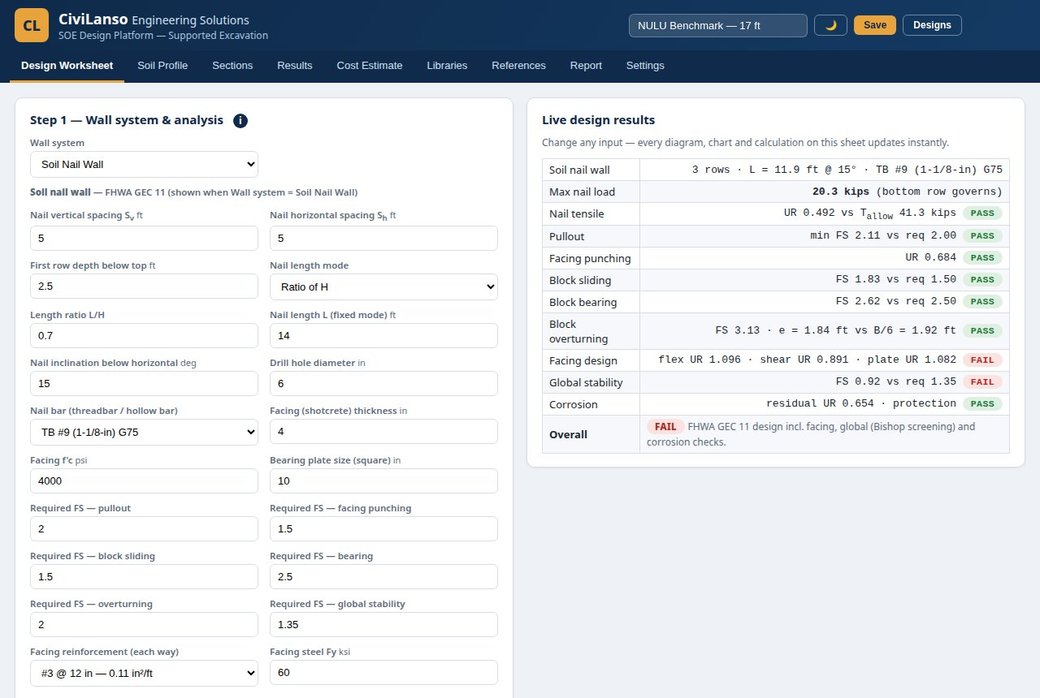Edit Required FS overturning field
Image resolution: width=1040 pixels, height=698 pixels.
click(144, 624)
